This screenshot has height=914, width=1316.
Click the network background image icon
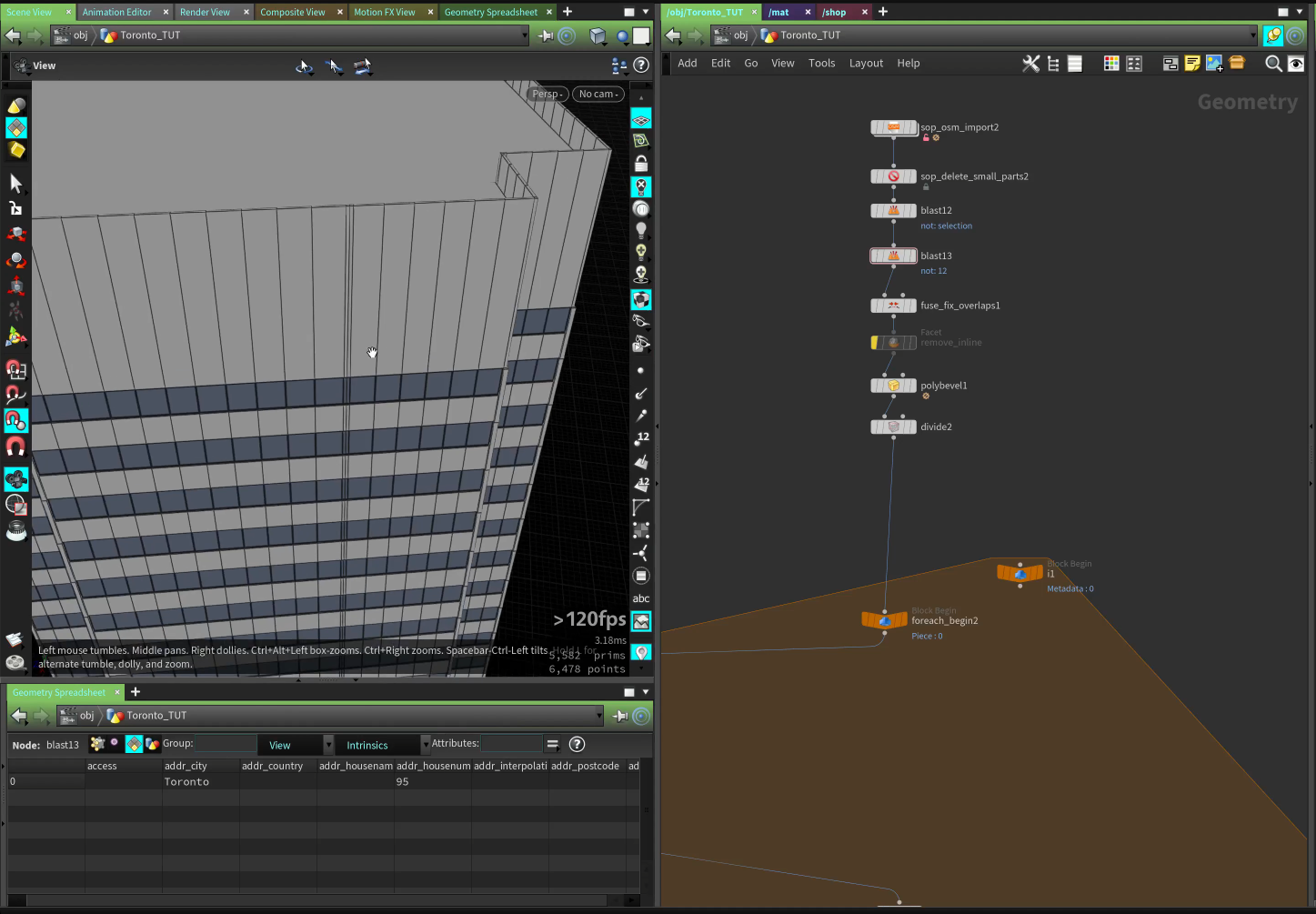pyautogui.click(x=1214, y=64)
